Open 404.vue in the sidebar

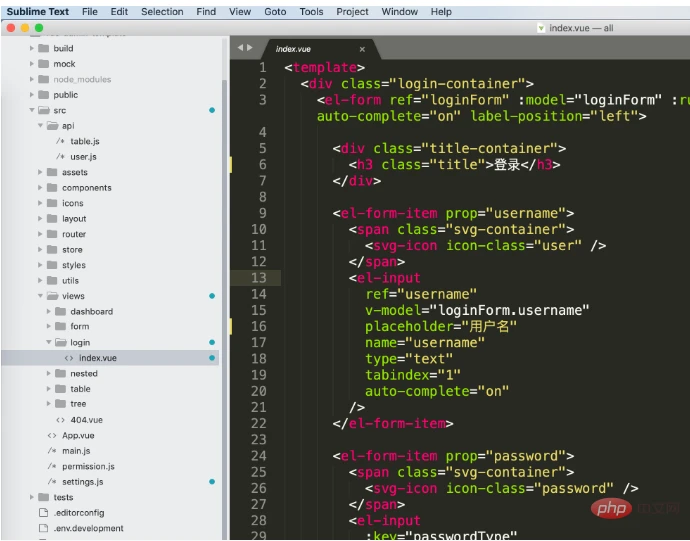click(x=86, y=420)
